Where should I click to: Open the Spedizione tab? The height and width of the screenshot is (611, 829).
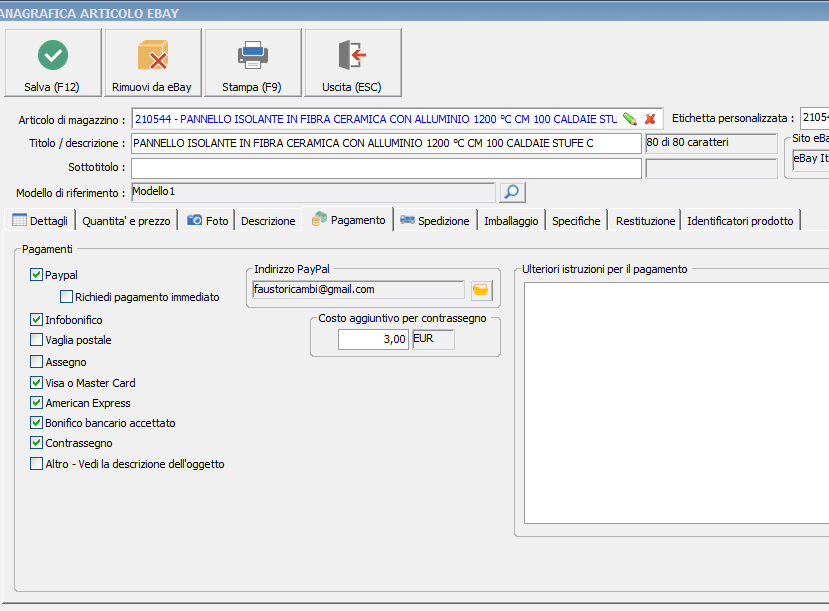pyautogui.click(x=435, y=220)
